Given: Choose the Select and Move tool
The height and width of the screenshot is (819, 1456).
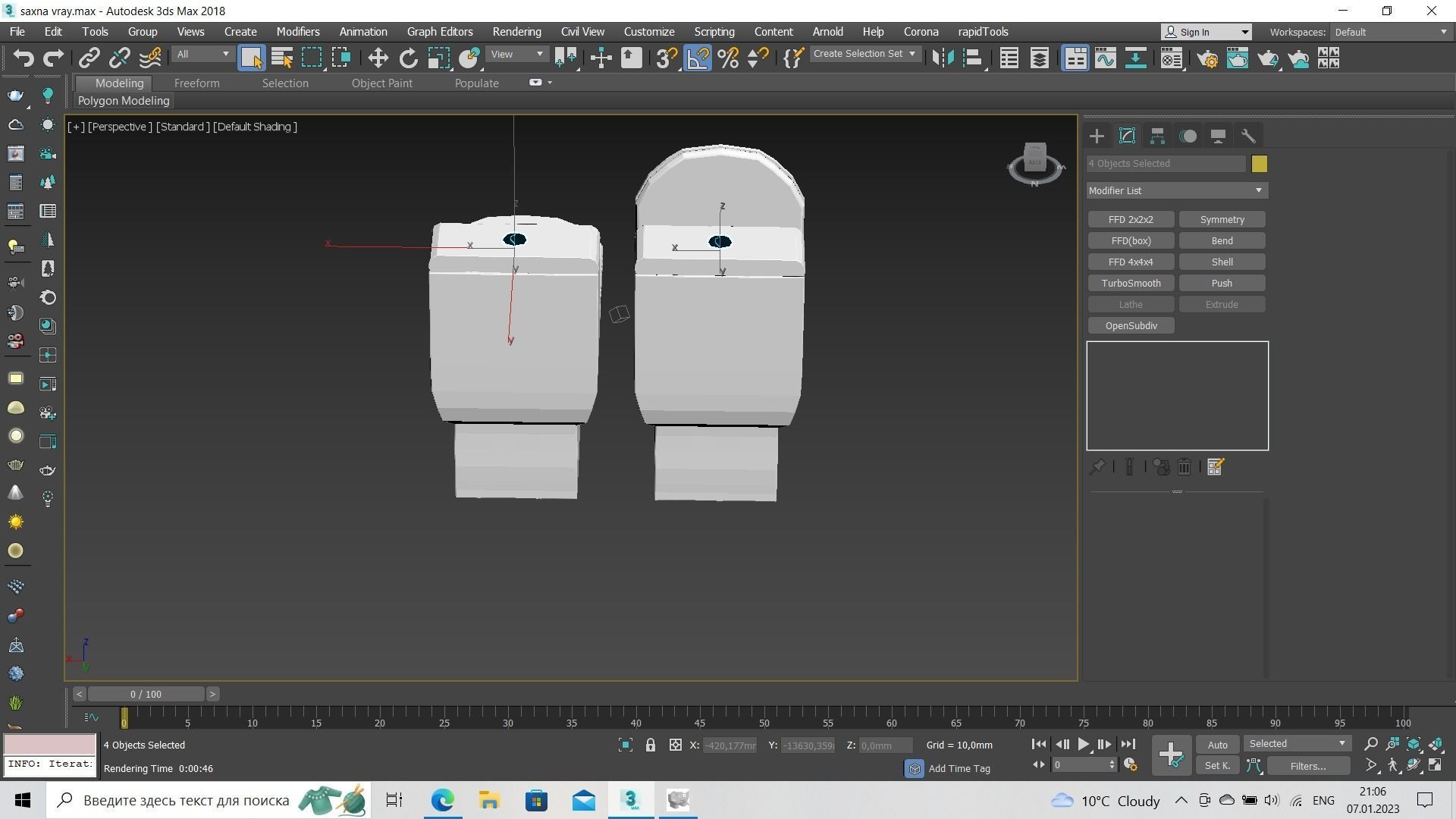Looking at the screenshot, I should (x=378, y=58).
